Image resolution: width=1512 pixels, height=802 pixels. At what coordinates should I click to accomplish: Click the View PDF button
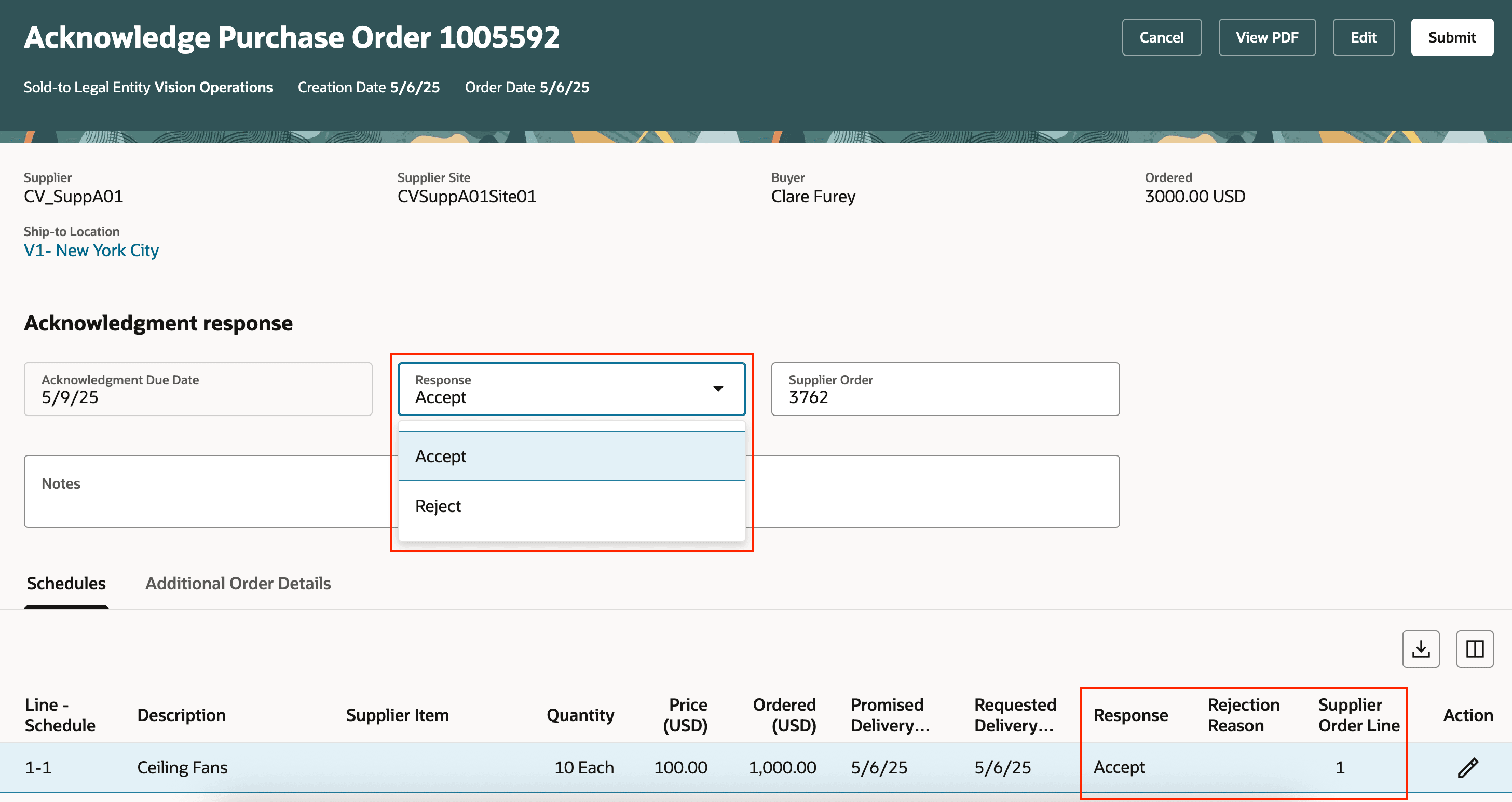tap(1266, 37)
